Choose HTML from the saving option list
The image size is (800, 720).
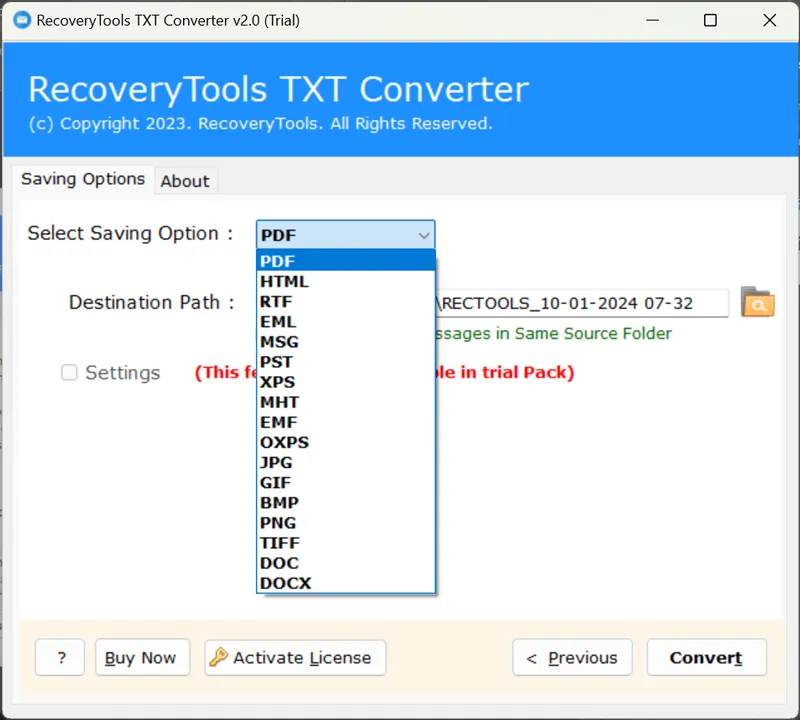[x=345, y=281]
